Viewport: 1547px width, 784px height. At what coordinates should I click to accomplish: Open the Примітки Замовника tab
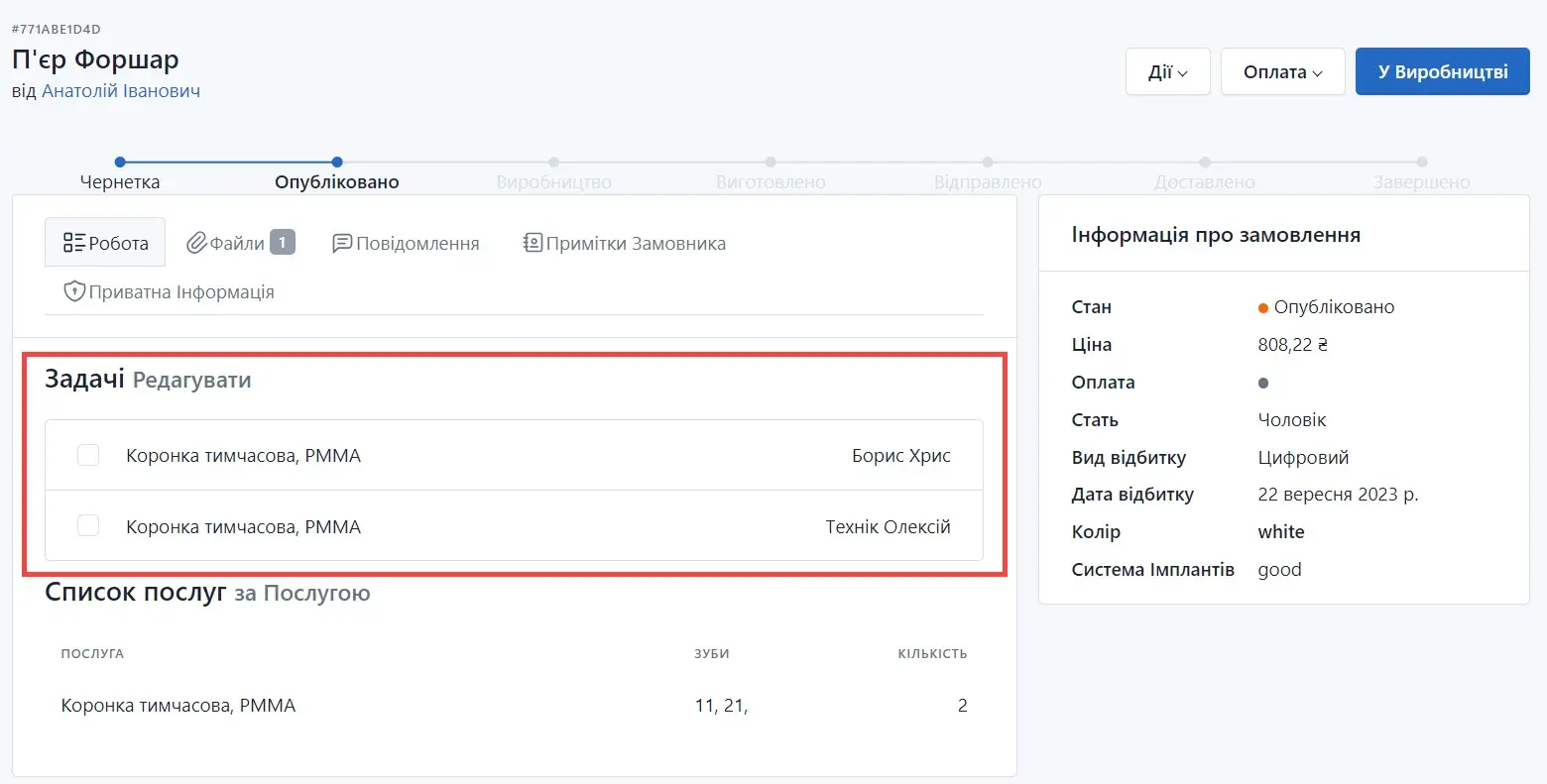(x=625, y=243)
